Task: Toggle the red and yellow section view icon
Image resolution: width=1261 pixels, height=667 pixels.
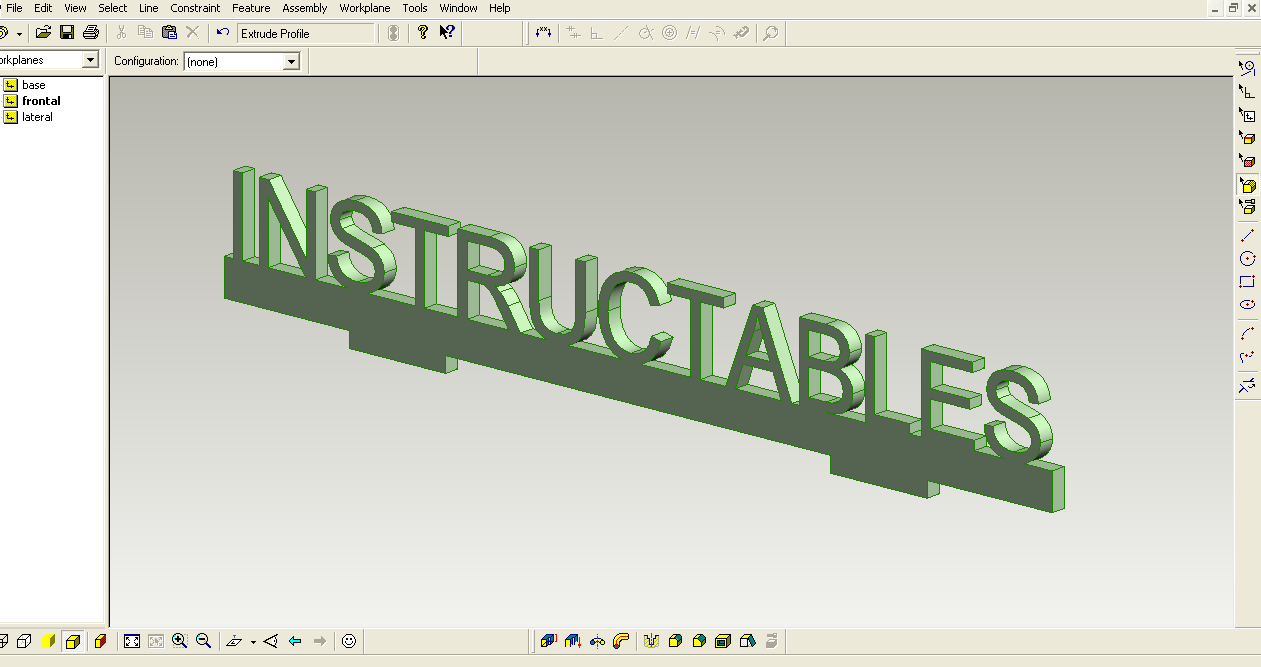Action: 100,641
